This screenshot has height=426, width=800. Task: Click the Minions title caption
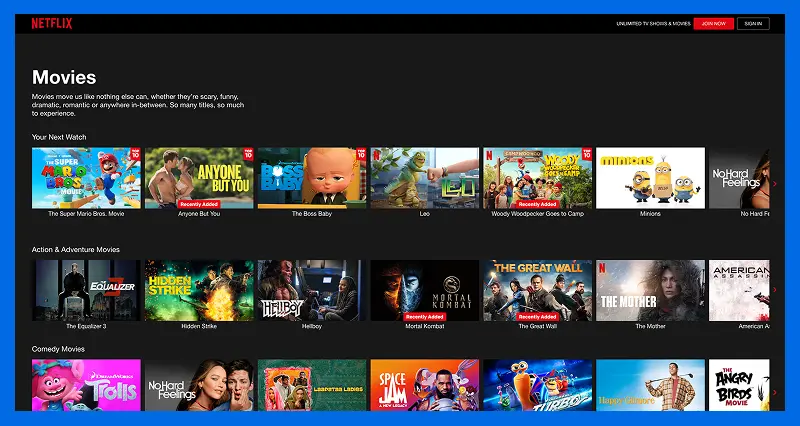pos(651,214)
